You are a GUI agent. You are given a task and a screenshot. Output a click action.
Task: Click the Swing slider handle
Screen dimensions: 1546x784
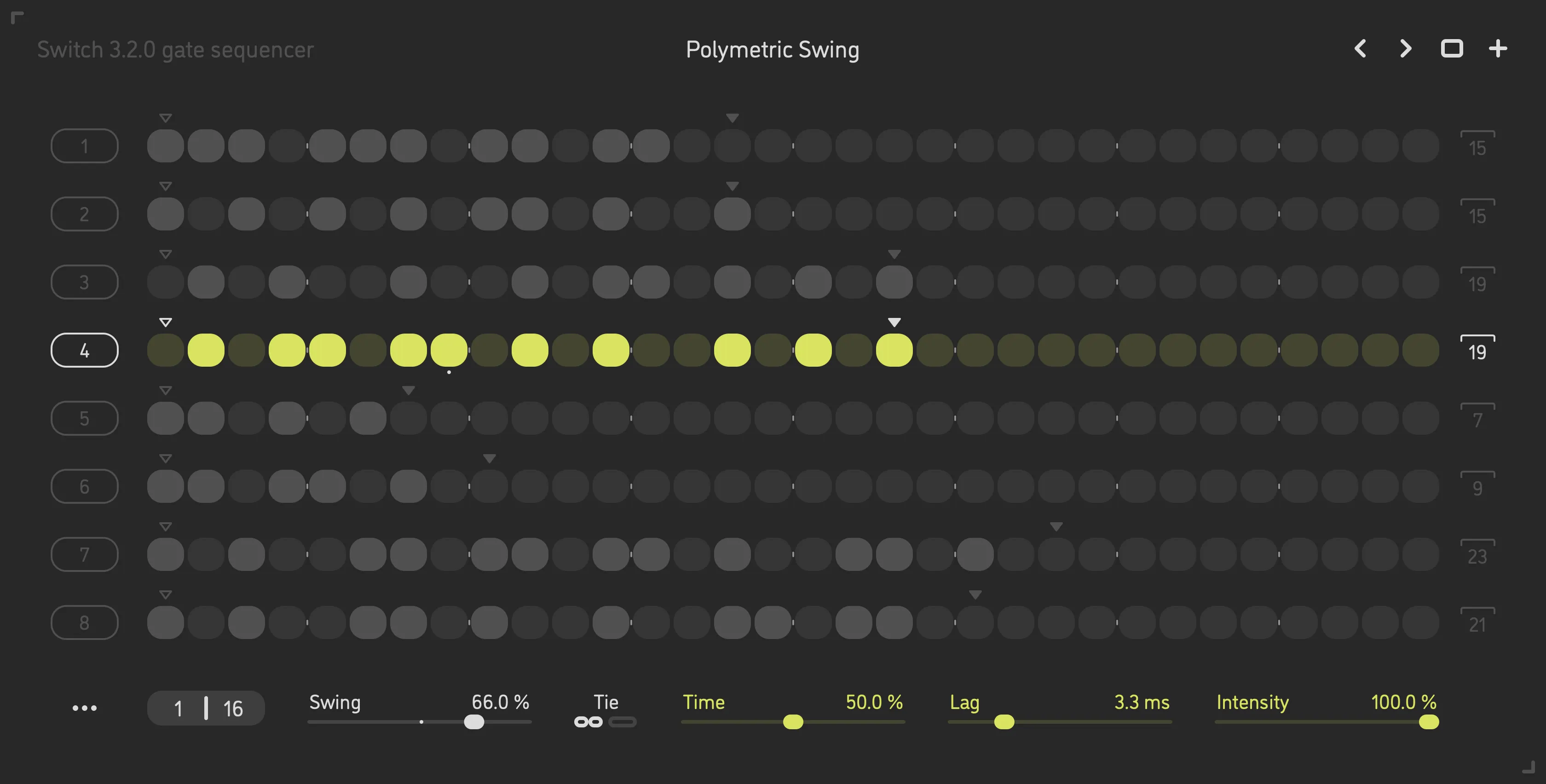(x=474, y=722)
